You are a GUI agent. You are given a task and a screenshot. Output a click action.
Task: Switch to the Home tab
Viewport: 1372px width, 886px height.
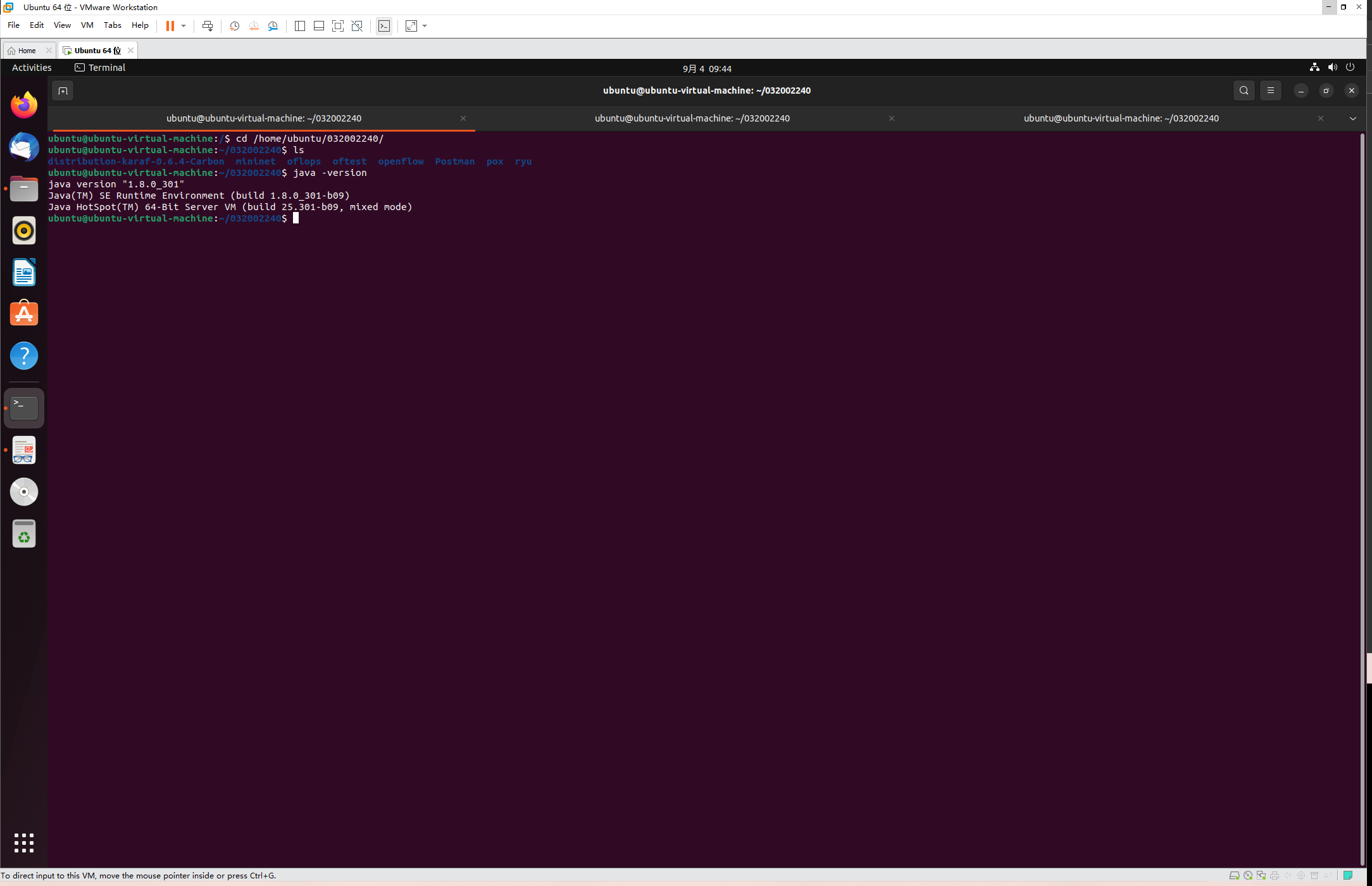[27, 51]
